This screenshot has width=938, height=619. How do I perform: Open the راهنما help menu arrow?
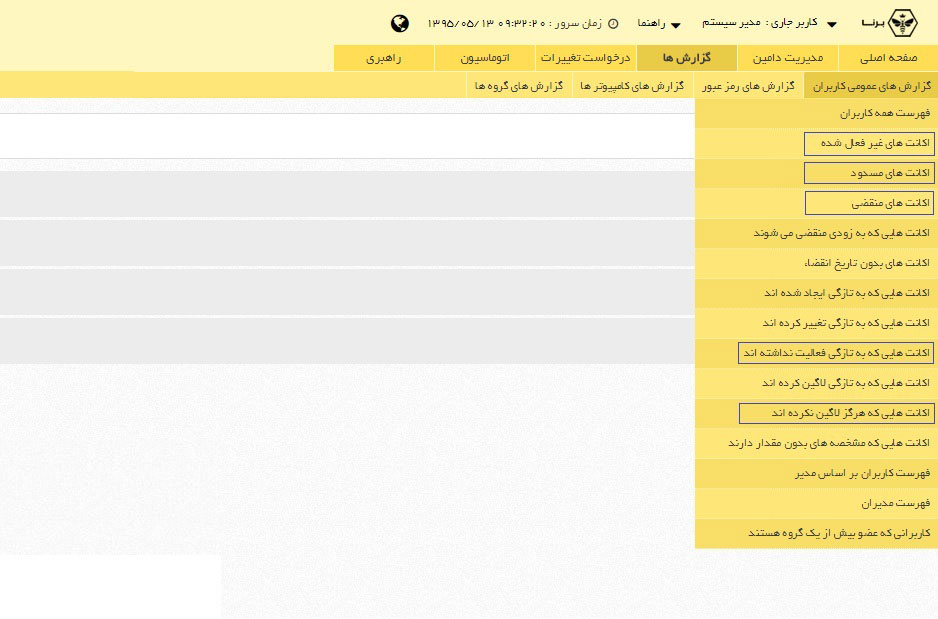point(674,23)
